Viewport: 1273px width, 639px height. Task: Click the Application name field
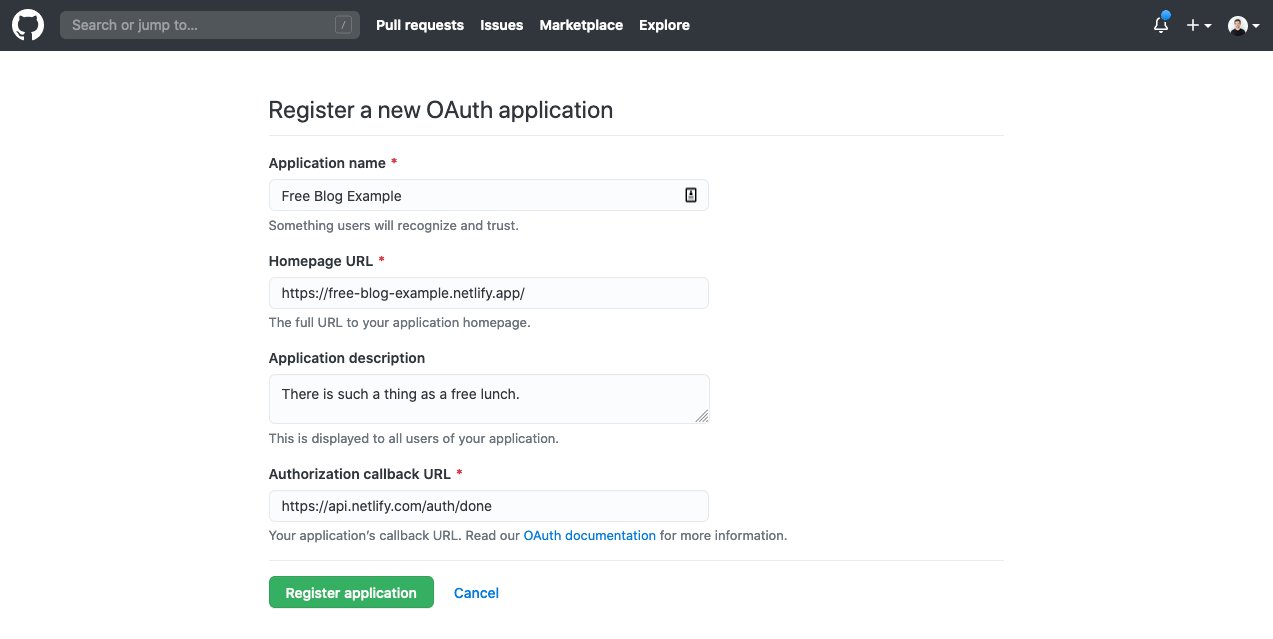(x=489, y=195)
